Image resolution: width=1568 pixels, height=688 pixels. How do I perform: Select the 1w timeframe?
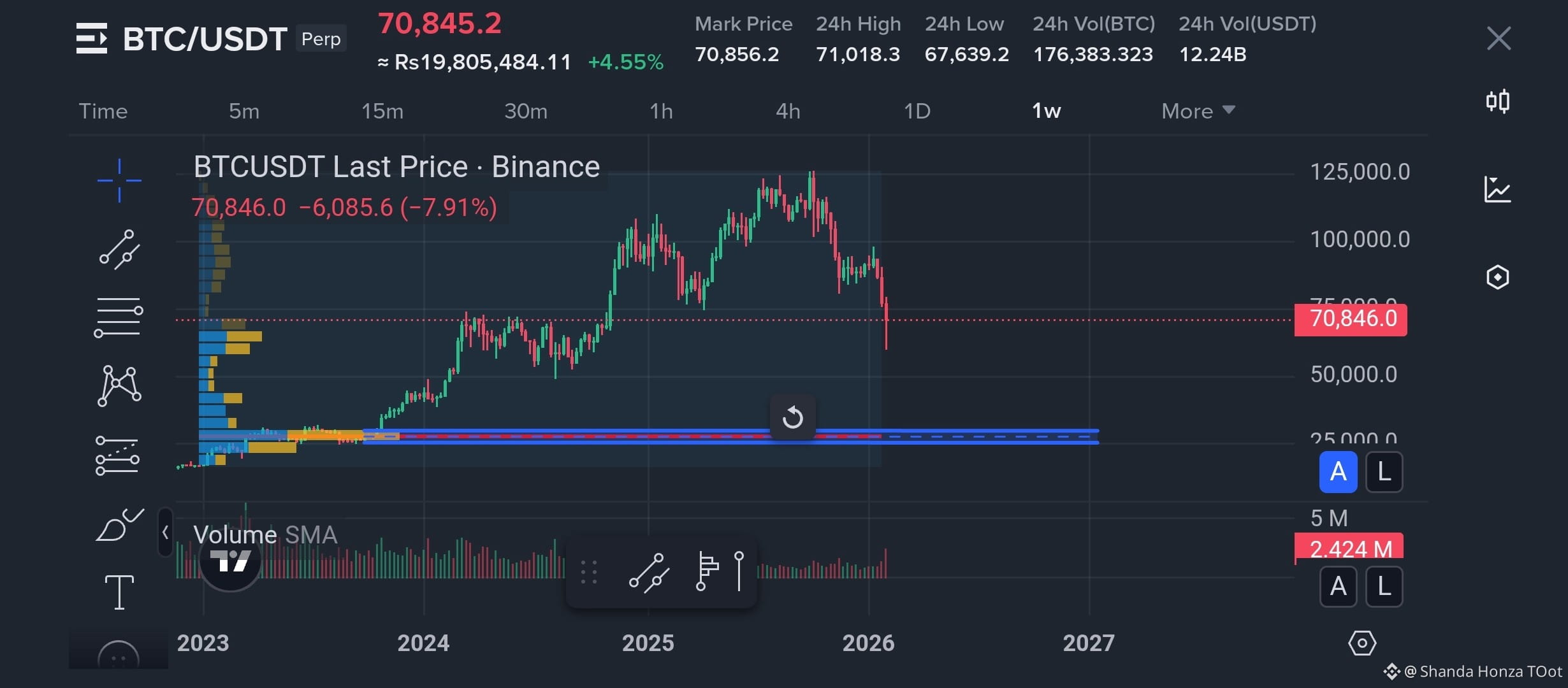pos(1046,111)
